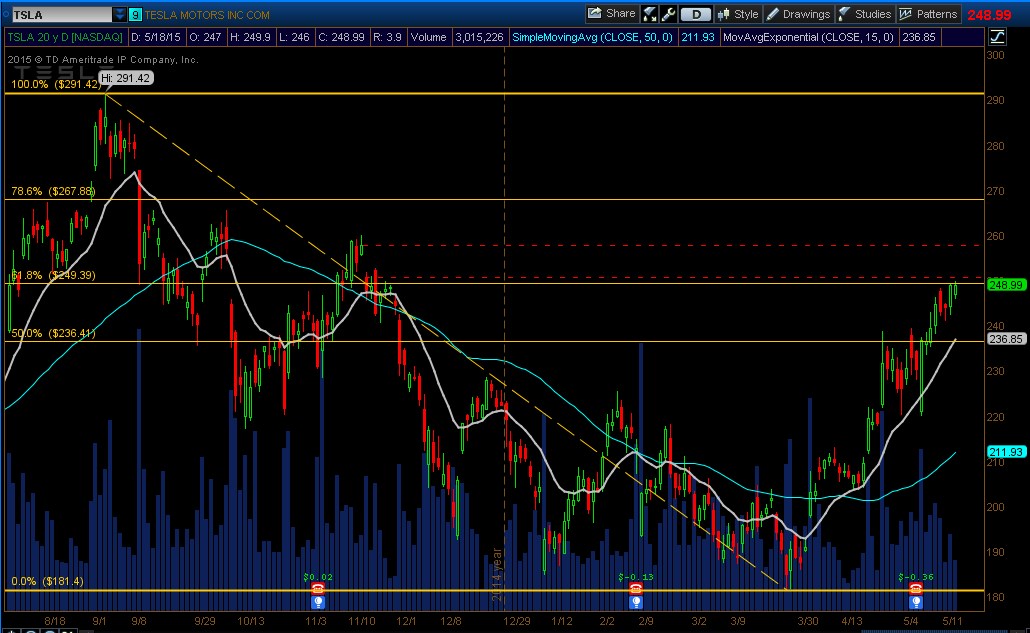Click the red 248.99 last price

pyautogui.click(x=989, y=14)
